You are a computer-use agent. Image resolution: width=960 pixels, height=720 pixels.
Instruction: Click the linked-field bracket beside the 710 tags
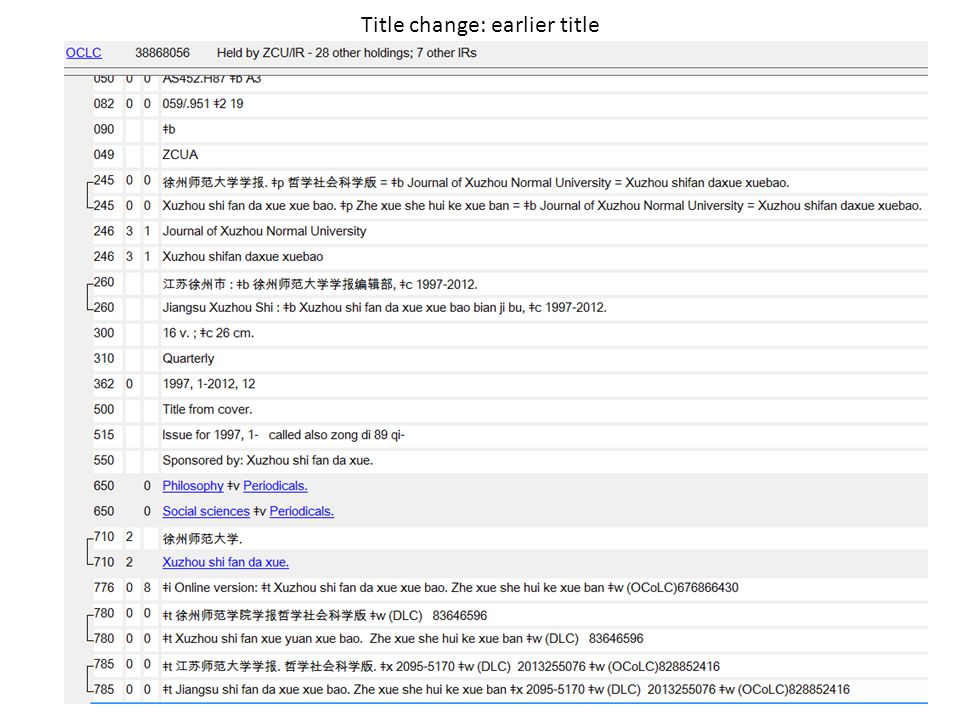pyautogui.click(x=89, y=550)
